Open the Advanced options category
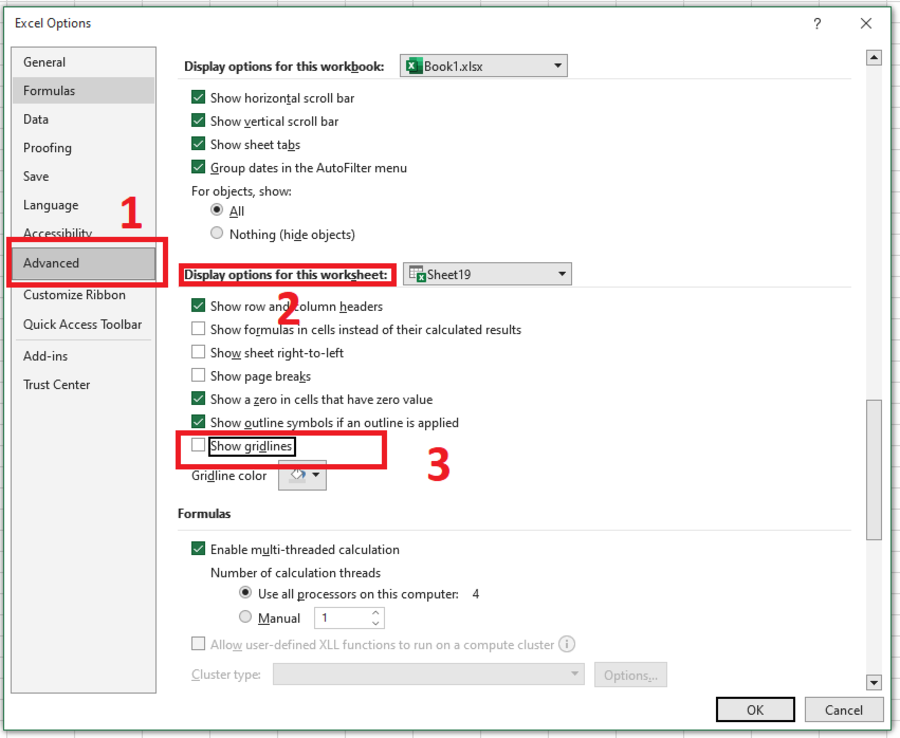 (83, 263)
